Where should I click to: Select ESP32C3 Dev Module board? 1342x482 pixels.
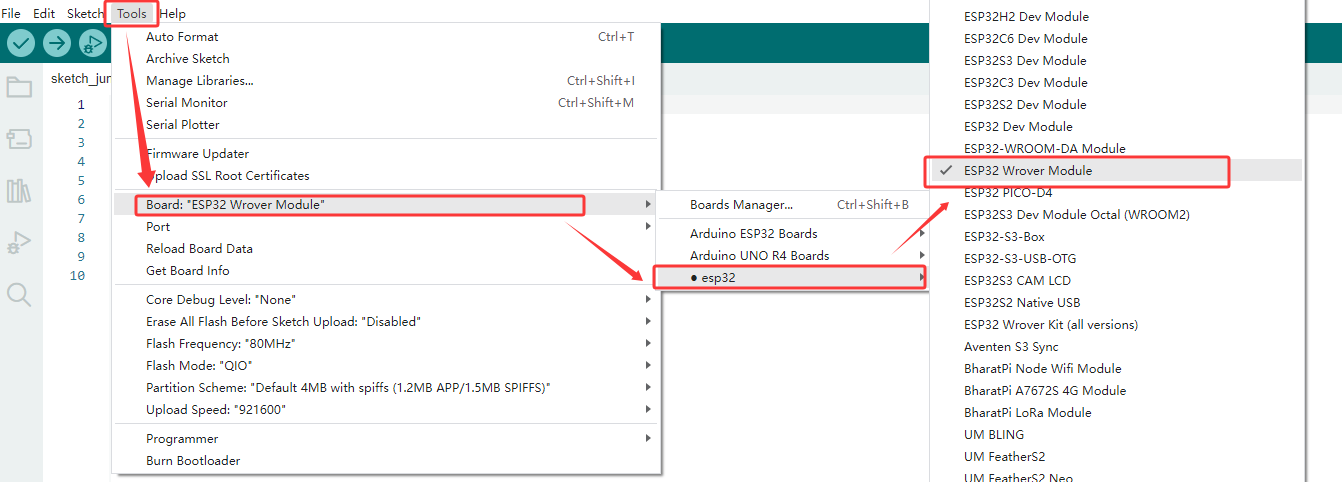point(1117,83)
